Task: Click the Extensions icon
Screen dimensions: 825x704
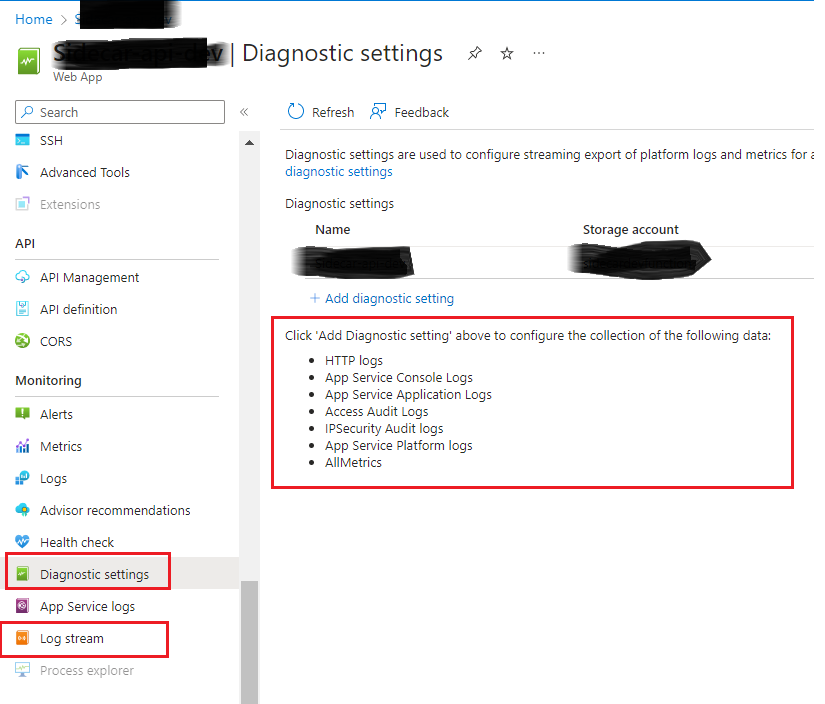Action: [23, 204]
